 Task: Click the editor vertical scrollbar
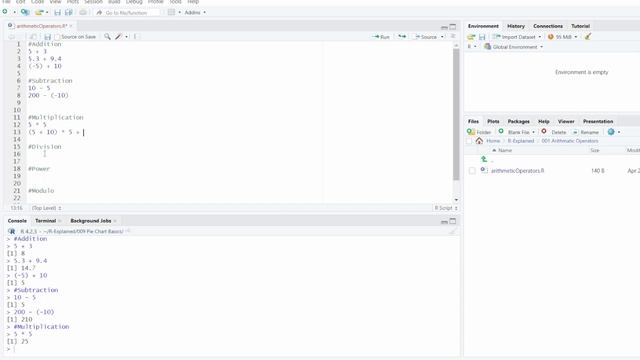point(456,114)
